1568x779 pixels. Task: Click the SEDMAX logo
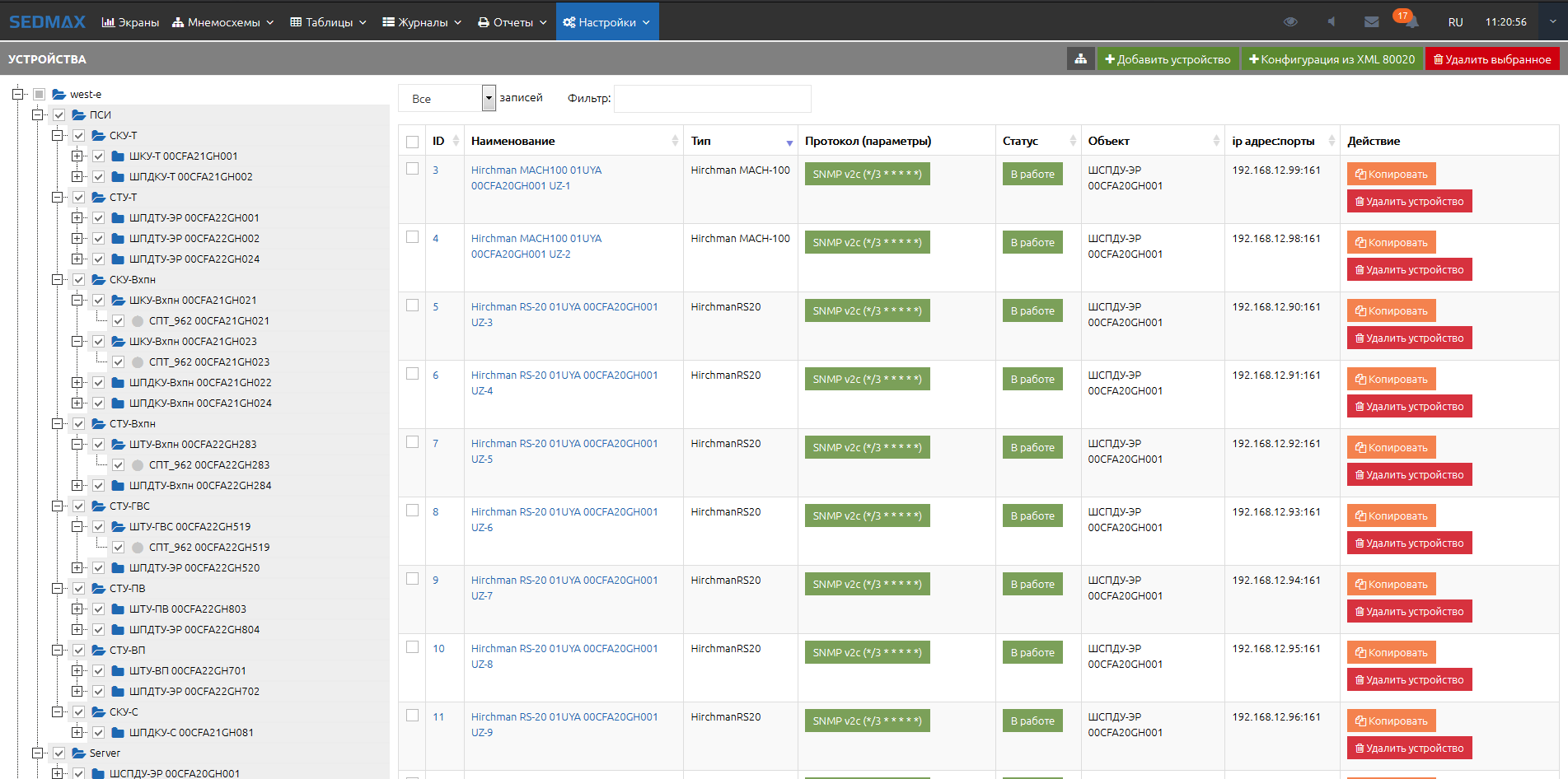point(47,22)
